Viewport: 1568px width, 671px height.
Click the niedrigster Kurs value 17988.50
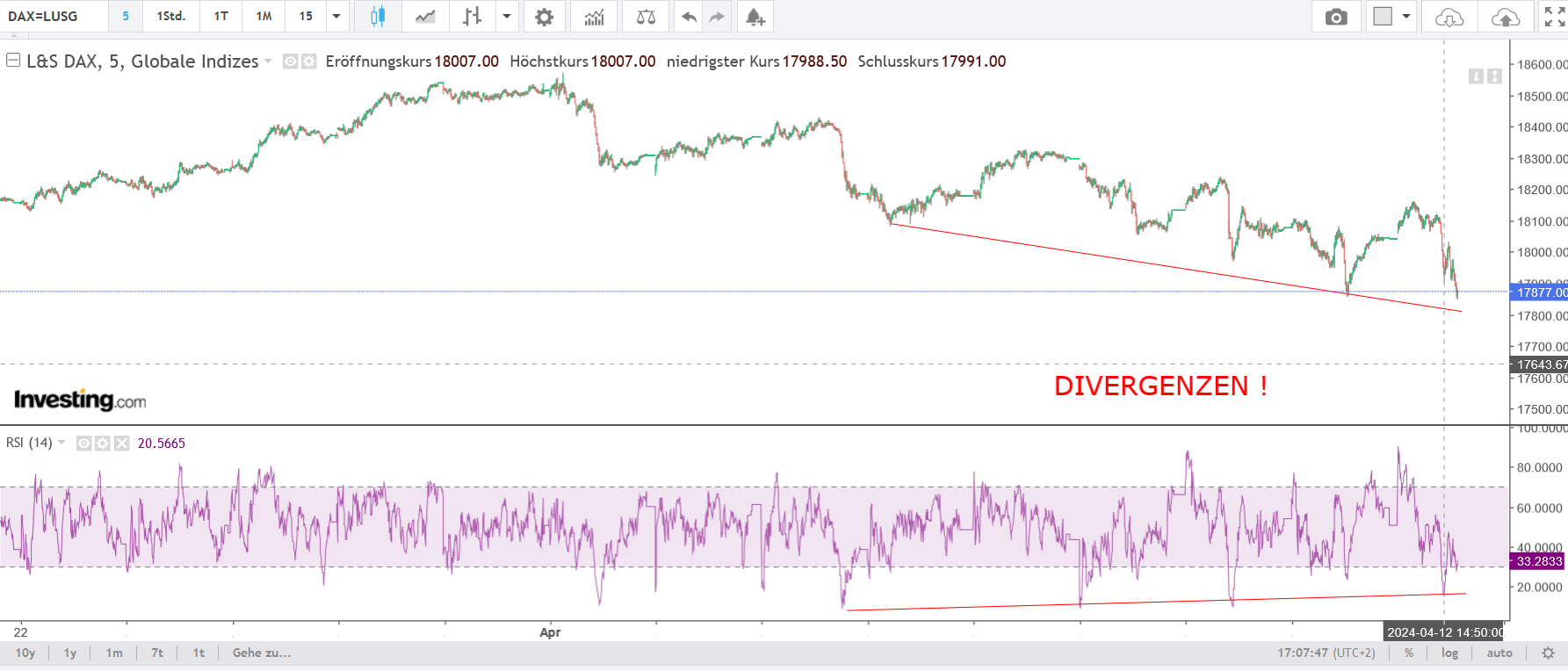click(814, 61)
